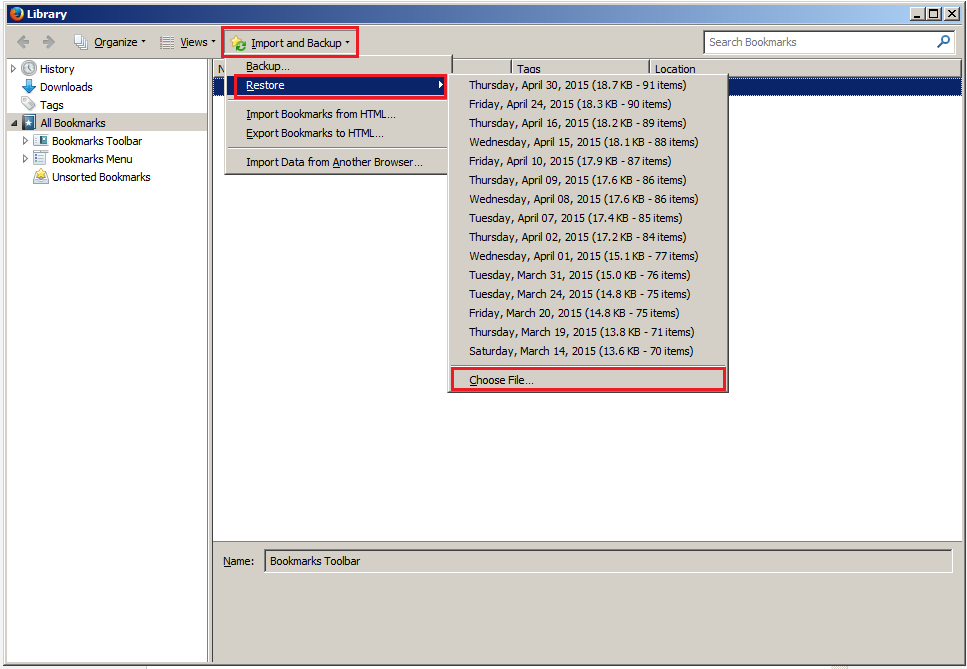Viewport: 967px width, 669px height.
Task: Click the Search Bookmarks field
Action: click(820, 42)
